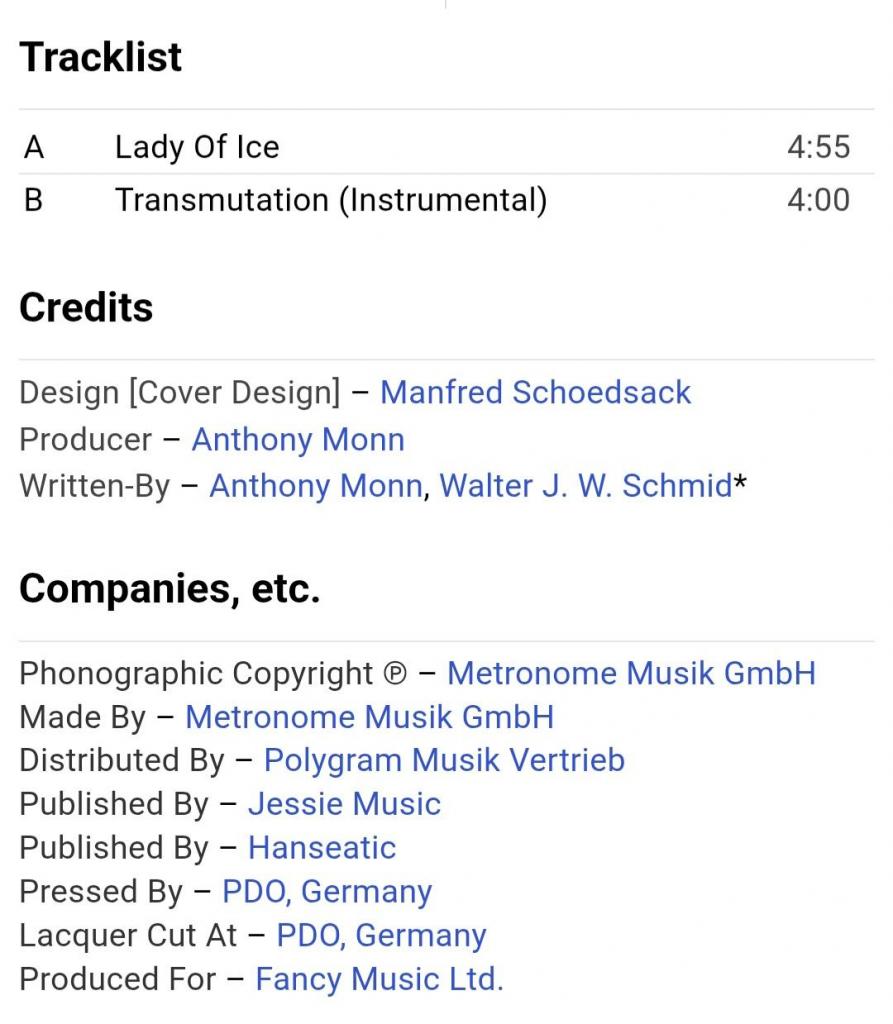Open Manfred Schoedsack cover design credit

[535, 392]
